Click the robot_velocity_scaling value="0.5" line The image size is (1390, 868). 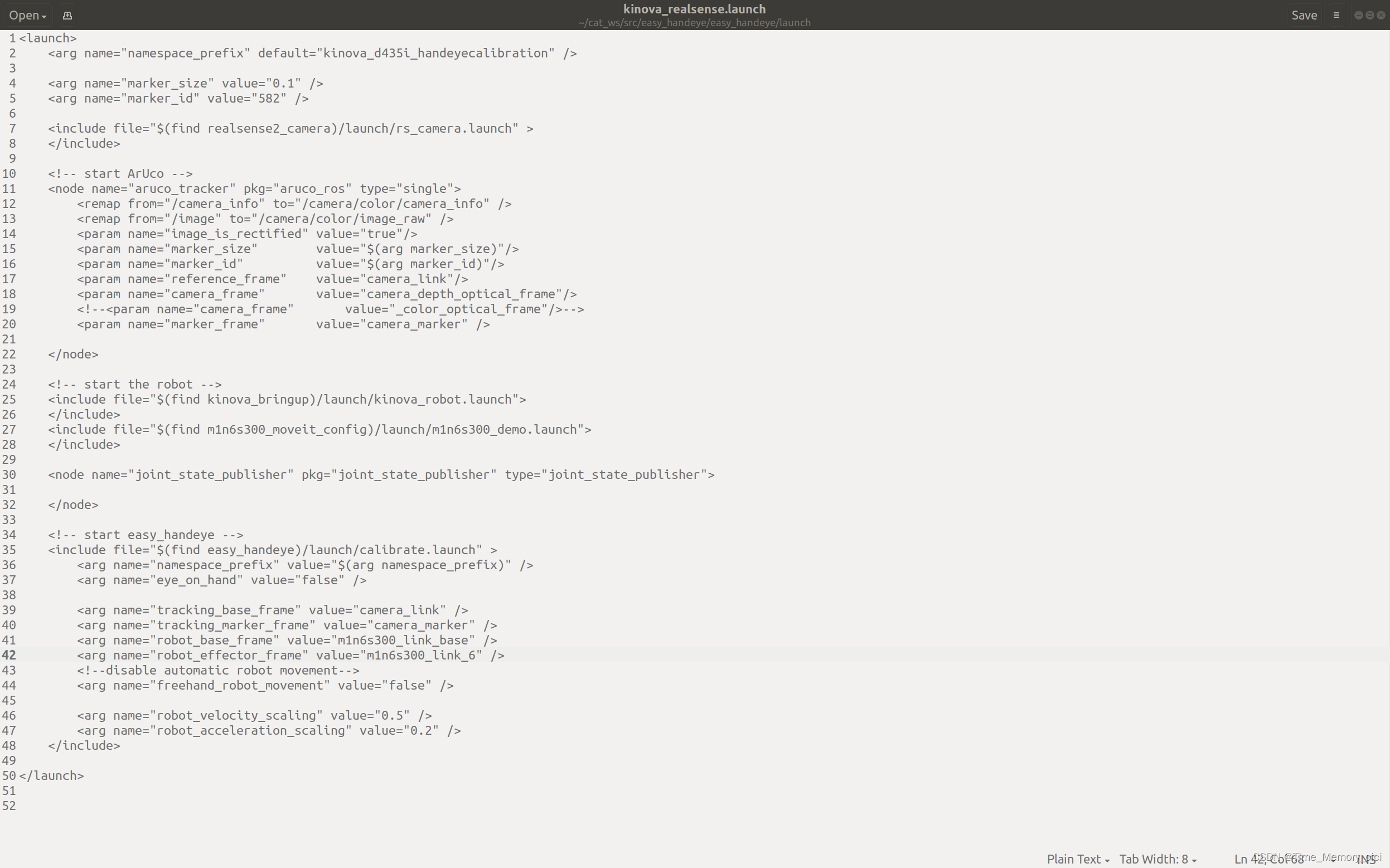(254, 715)
